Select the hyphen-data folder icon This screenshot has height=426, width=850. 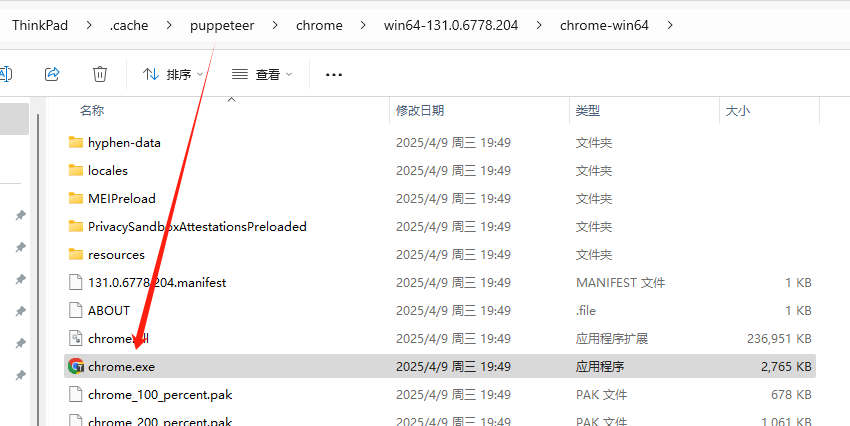coord(76,142)
